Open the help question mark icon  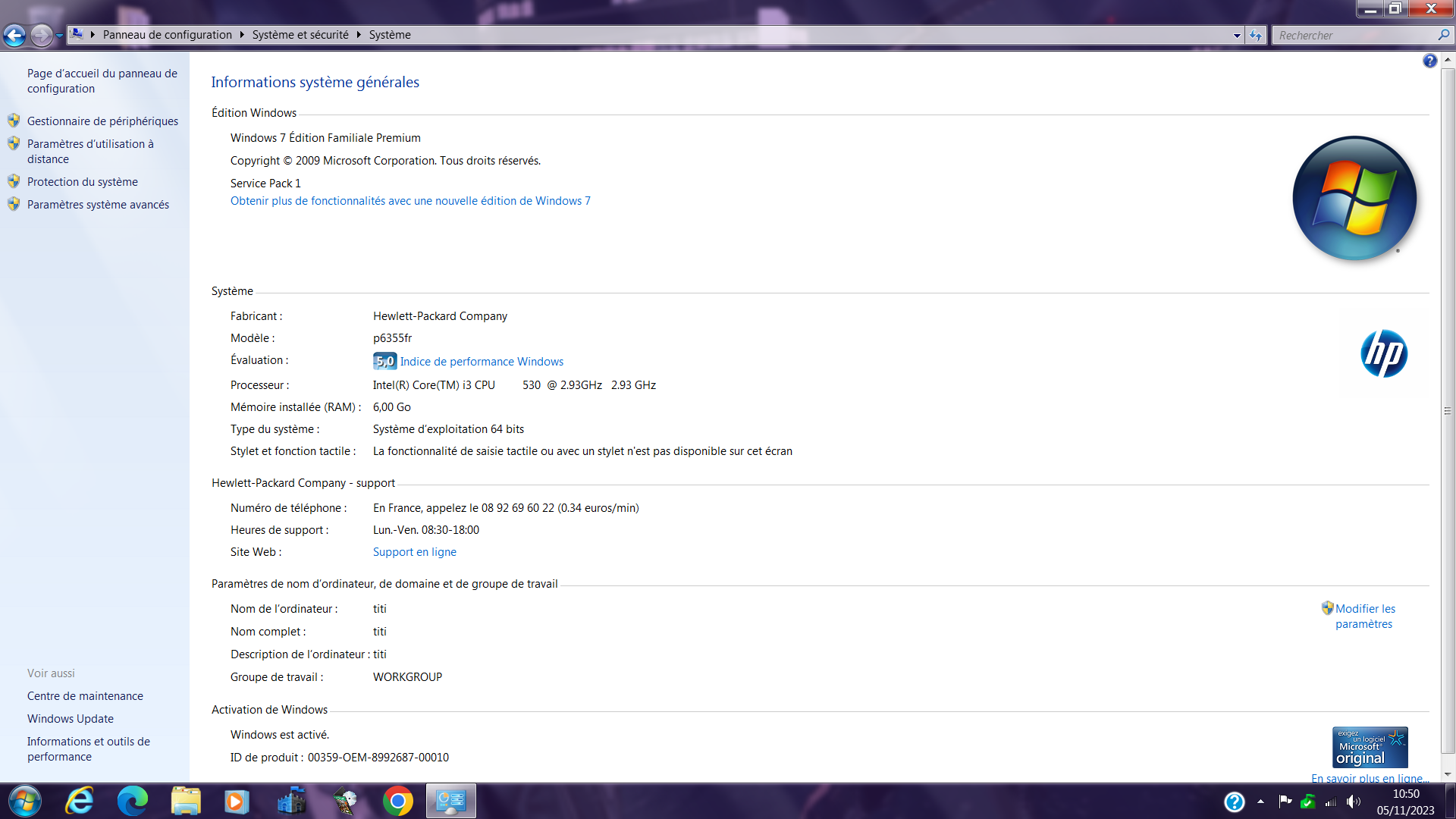(x=1429, y=61)
